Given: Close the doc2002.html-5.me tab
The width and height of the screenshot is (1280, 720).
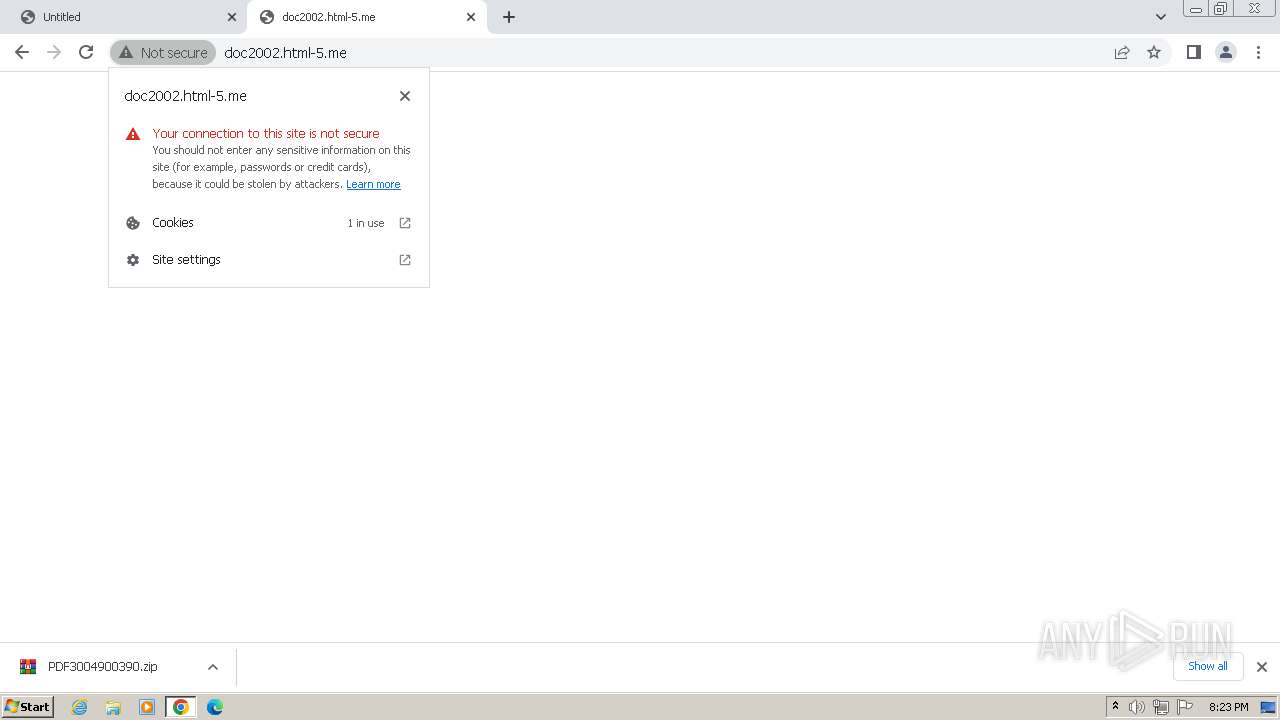Looking at the screenshot, I should coord(471,17).
